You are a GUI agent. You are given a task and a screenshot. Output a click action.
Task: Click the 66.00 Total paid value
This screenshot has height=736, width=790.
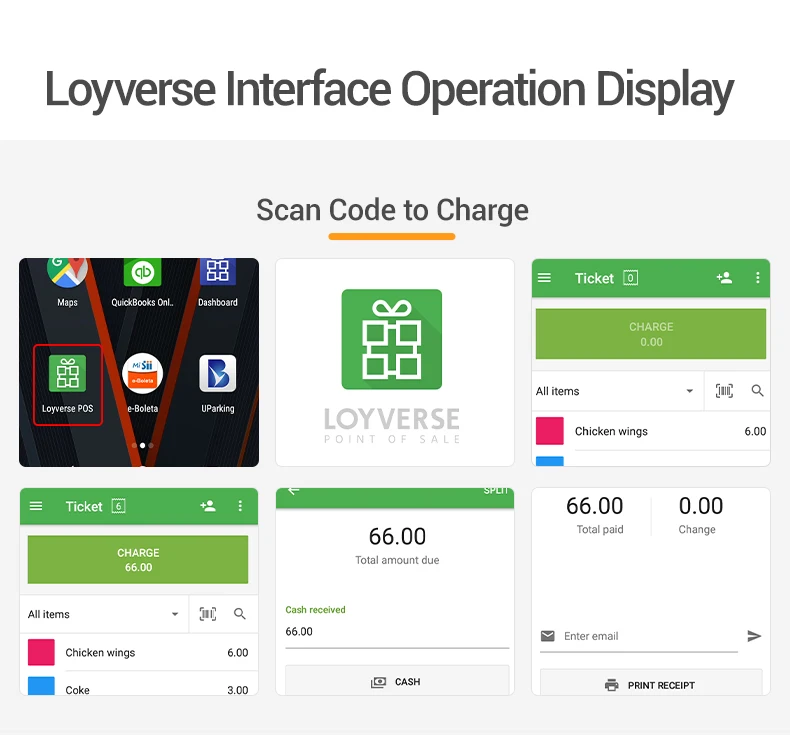(595, 506)
